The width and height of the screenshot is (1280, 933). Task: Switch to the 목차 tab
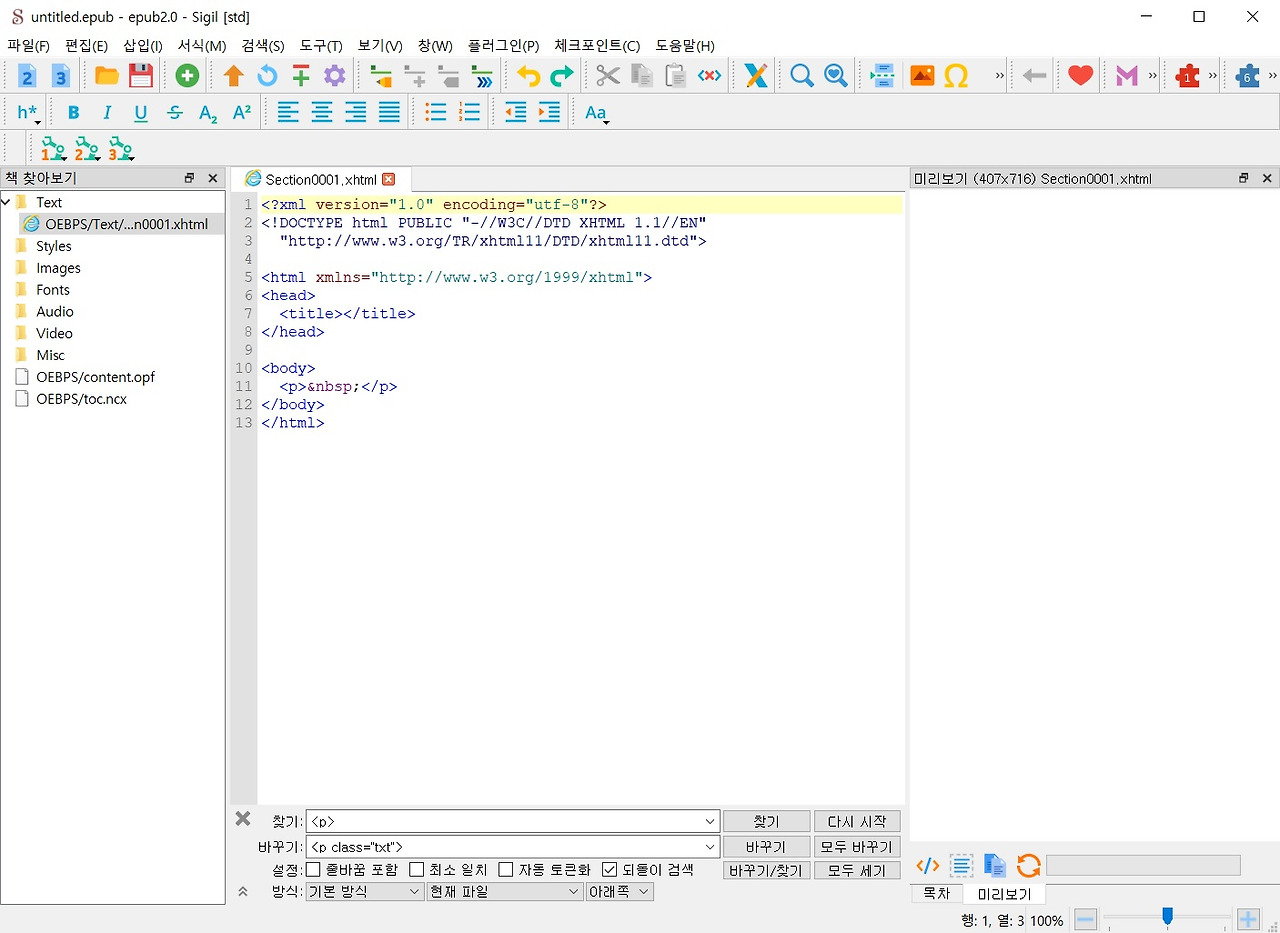click(x=936, y=894)
